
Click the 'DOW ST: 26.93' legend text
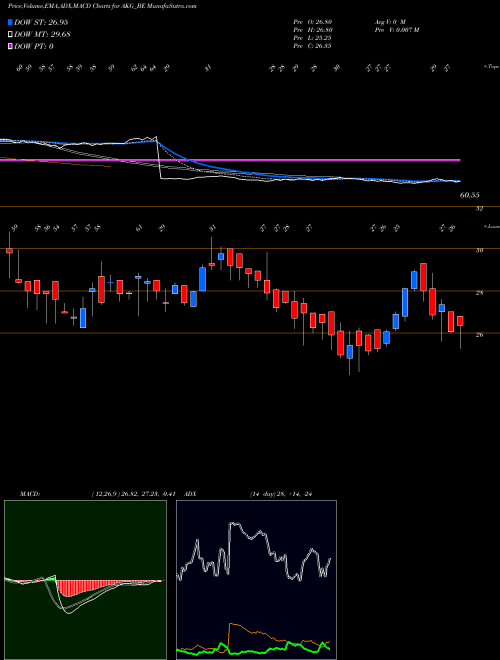[x=41, y=22]
